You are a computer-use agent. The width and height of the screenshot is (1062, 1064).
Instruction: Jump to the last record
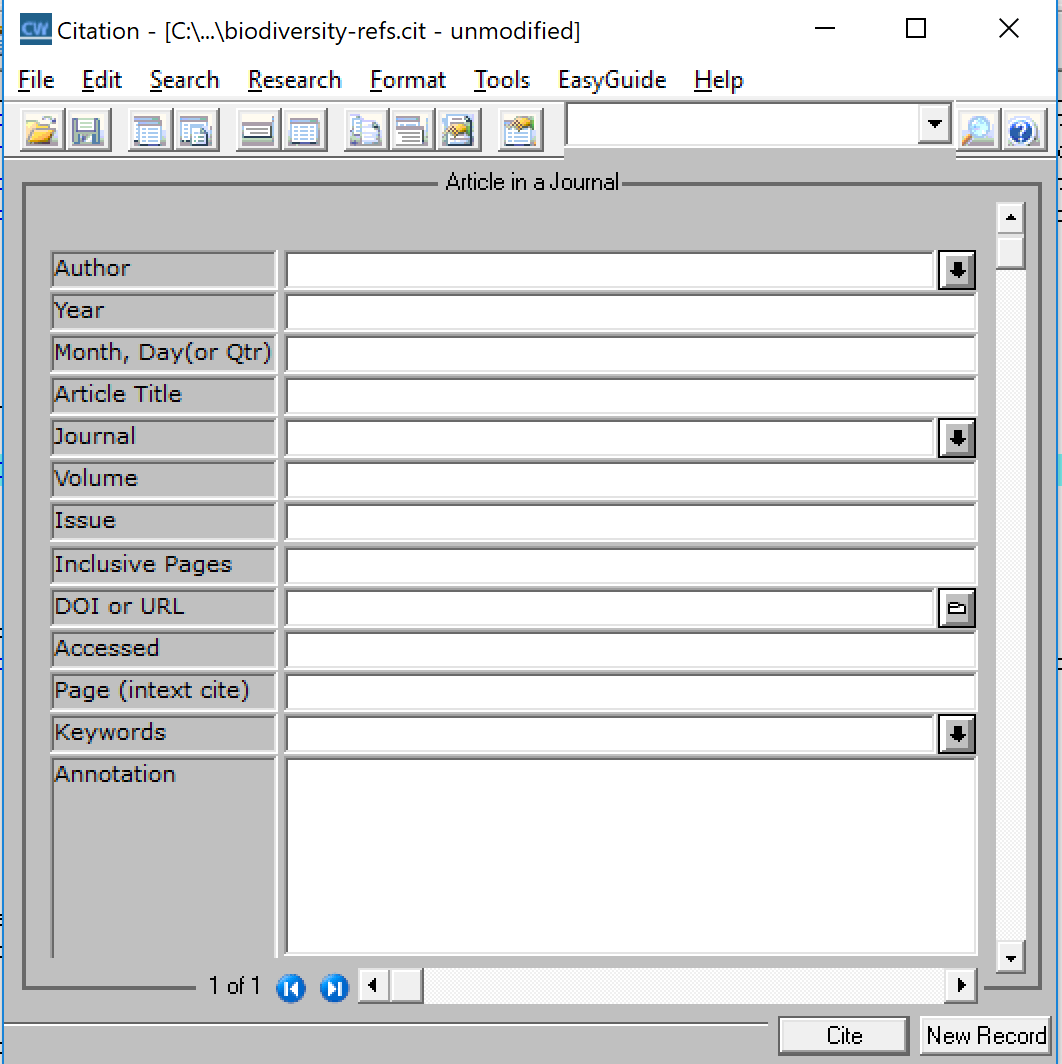[x=334, y=988]
